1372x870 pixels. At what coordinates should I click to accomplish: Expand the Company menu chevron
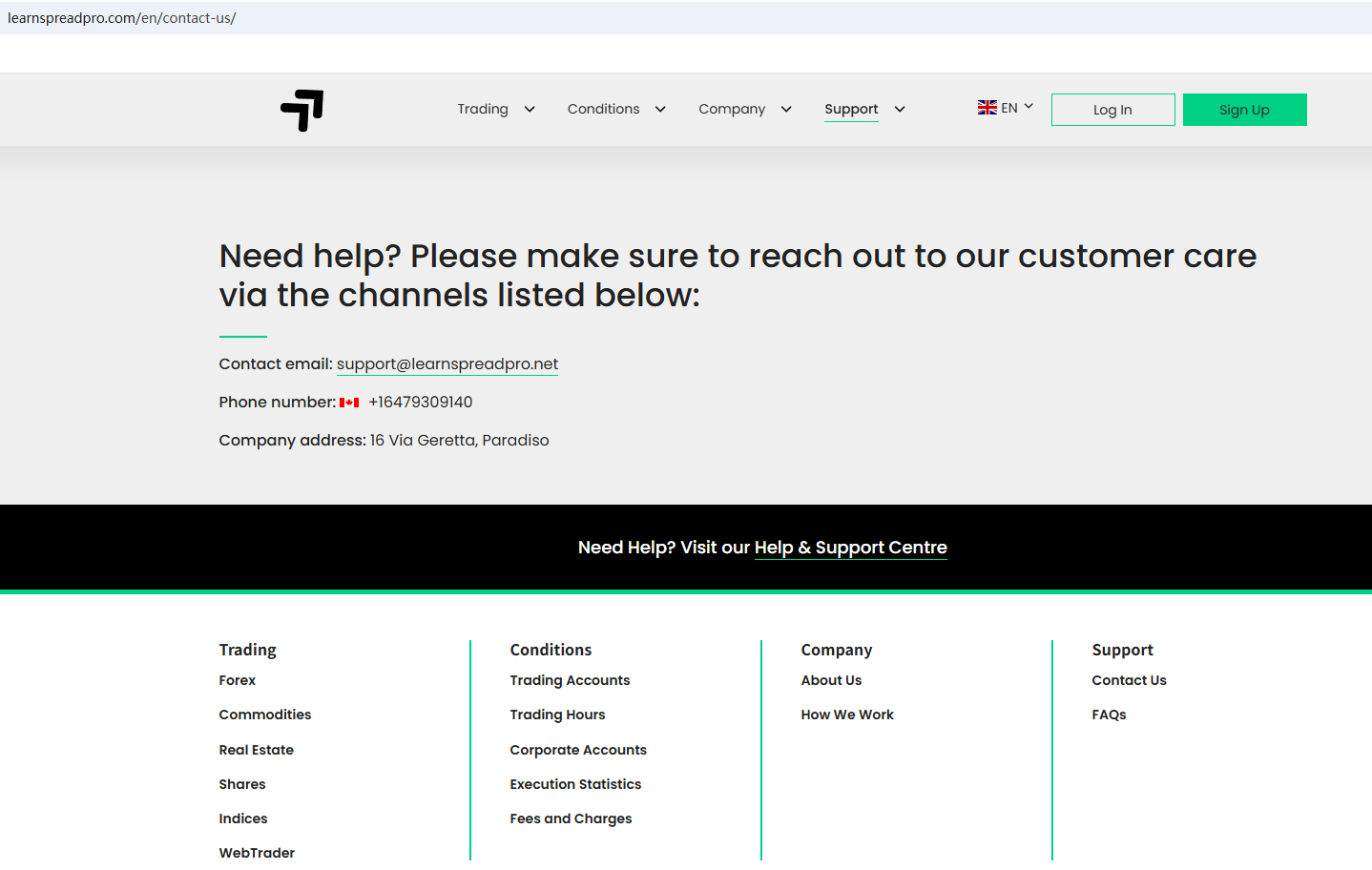786,110
